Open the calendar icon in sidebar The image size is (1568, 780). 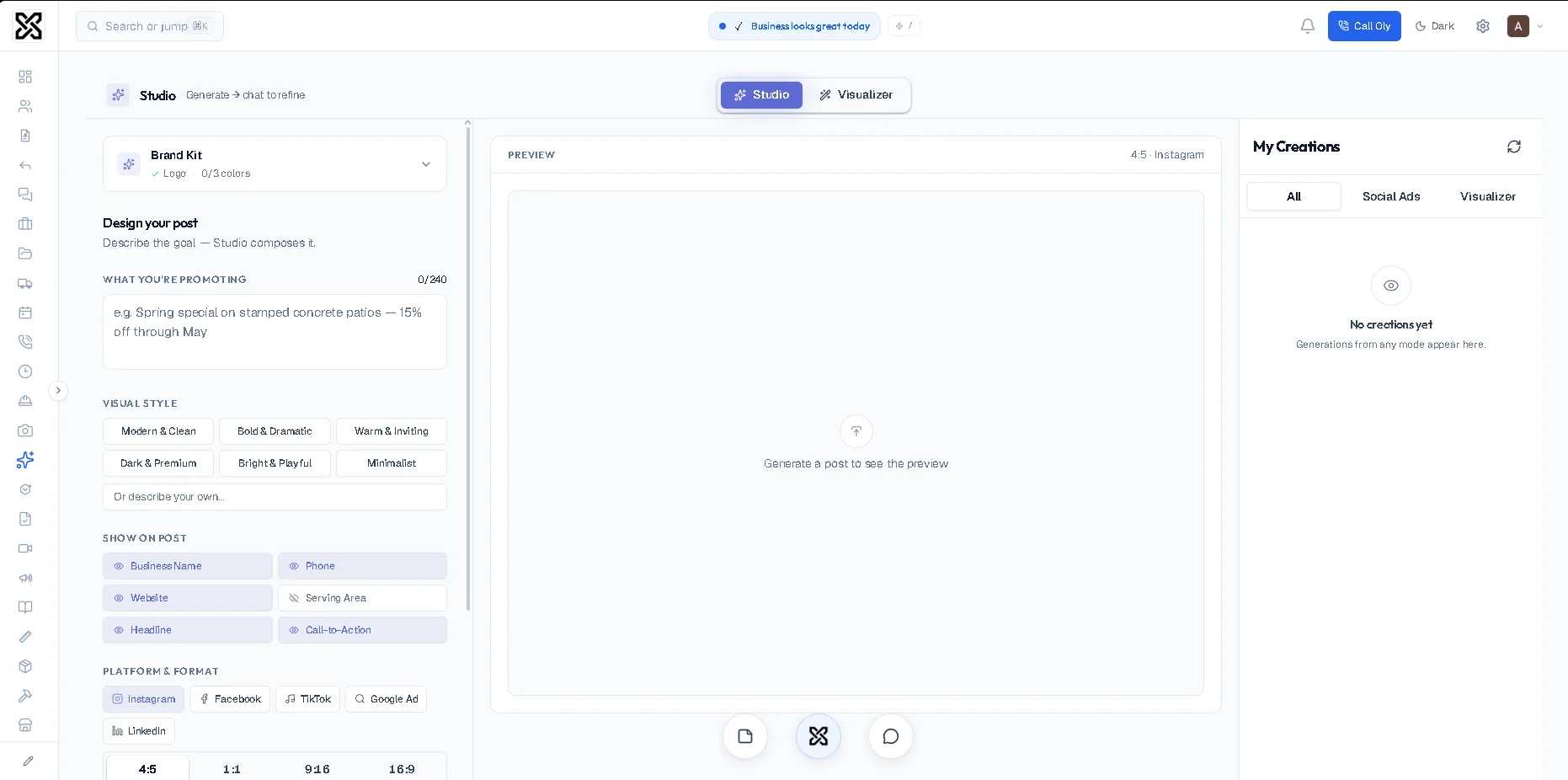[25, 313]
